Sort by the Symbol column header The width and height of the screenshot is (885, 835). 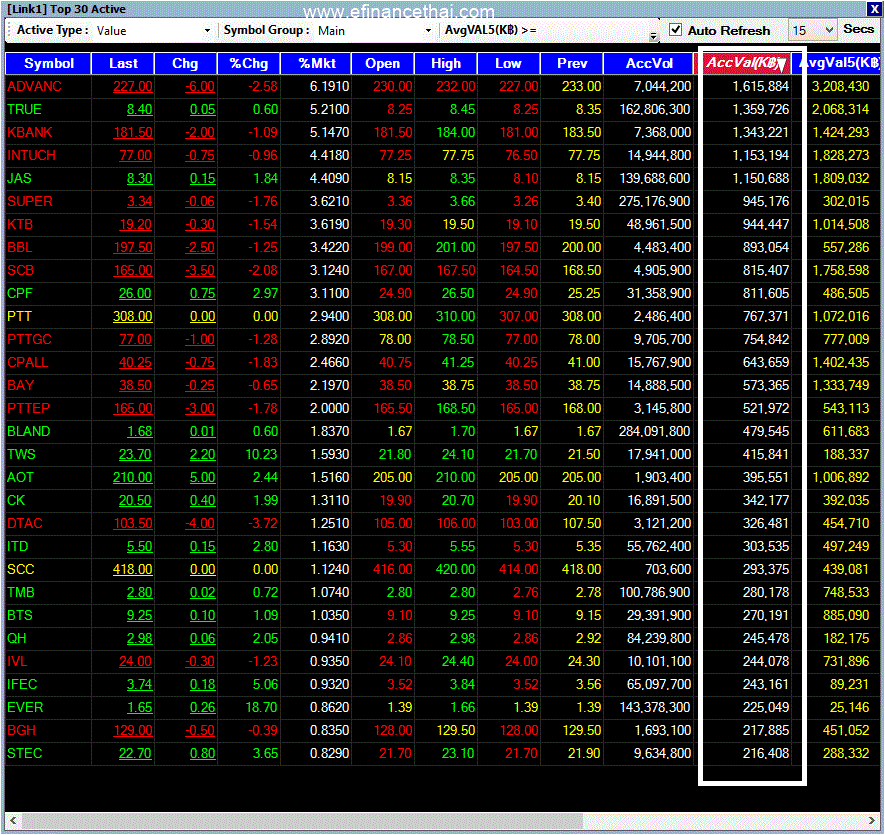click(49, 63)
